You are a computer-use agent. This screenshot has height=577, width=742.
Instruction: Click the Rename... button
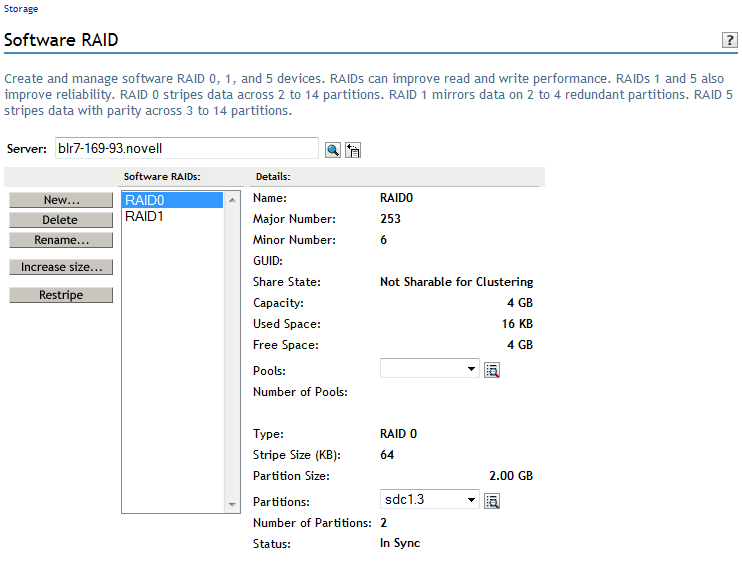pyautogui.click(x=61, y=240)
